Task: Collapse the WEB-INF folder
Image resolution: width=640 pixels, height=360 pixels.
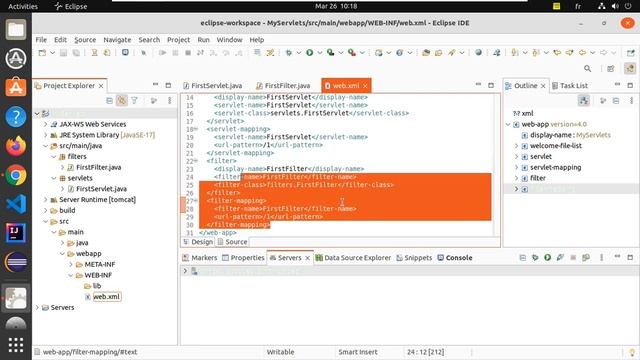Action: pos(71,275)
